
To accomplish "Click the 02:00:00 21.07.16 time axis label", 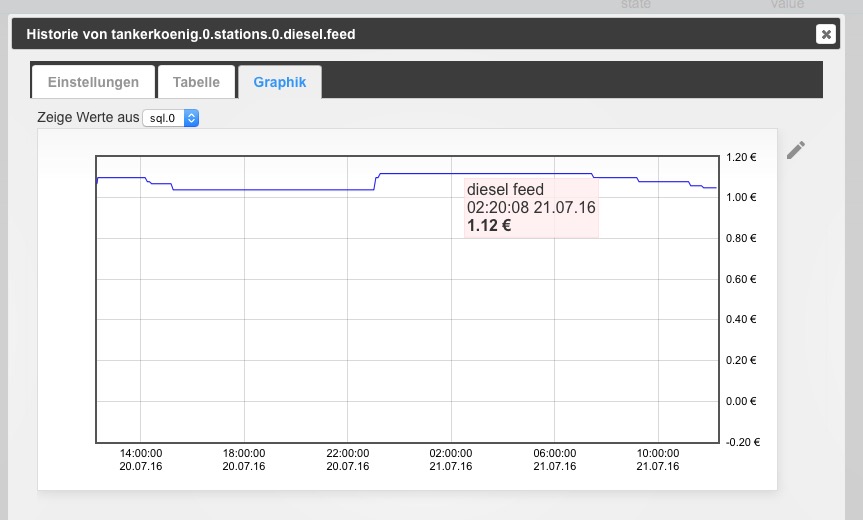I will tap(451, 459).
